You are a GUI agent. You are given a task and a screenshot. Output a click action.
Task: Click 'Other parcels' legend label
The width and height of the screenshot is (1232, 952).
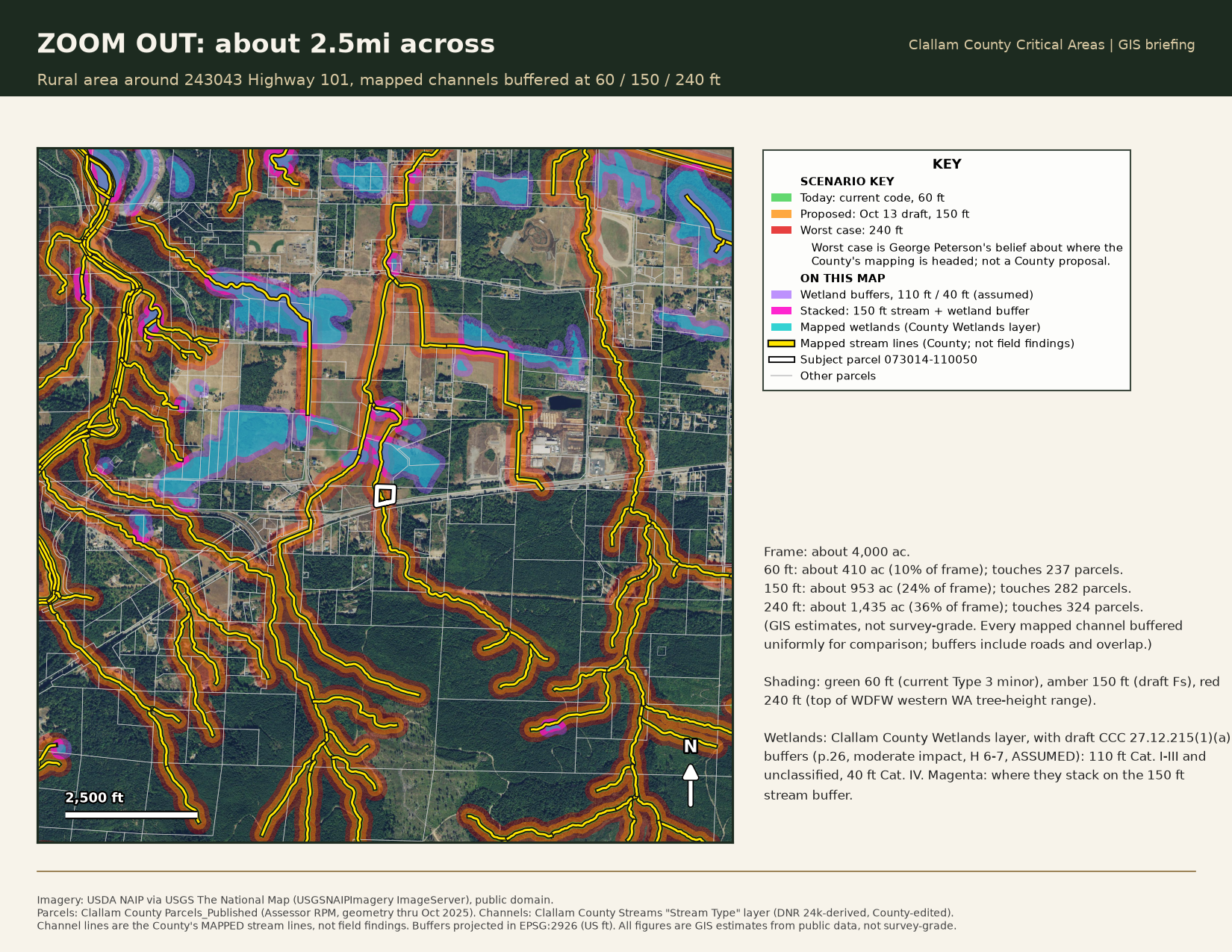(x=838, y=376)
